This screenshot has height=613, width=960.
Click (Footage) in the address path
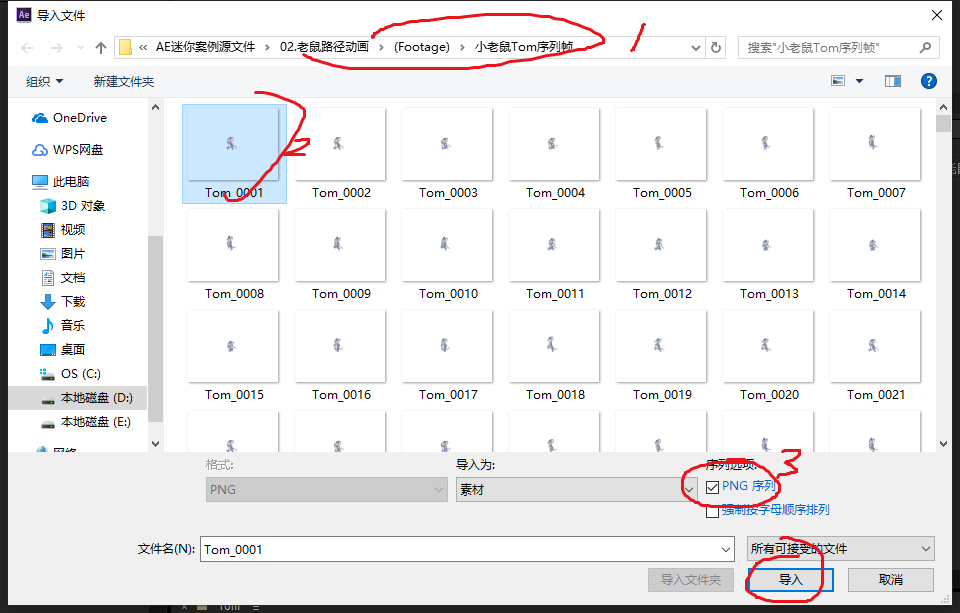point(421,47)
